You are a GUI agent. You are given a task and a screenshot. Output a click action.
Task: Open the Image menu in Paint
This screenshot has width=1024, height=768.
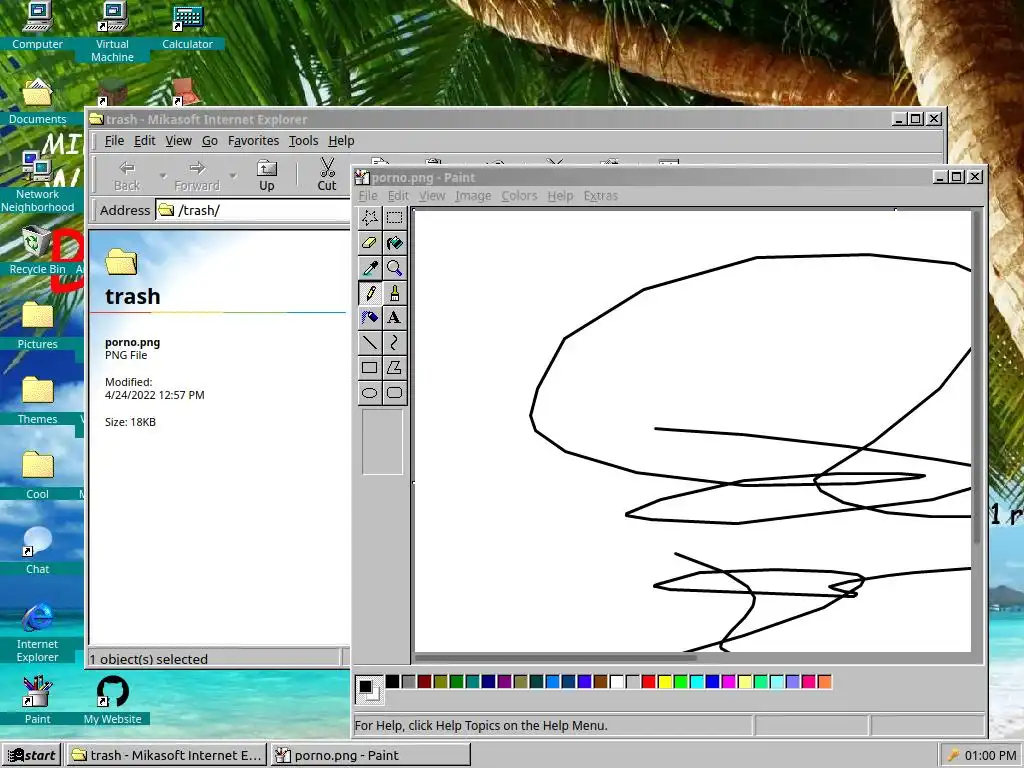(x=473, y=196)
